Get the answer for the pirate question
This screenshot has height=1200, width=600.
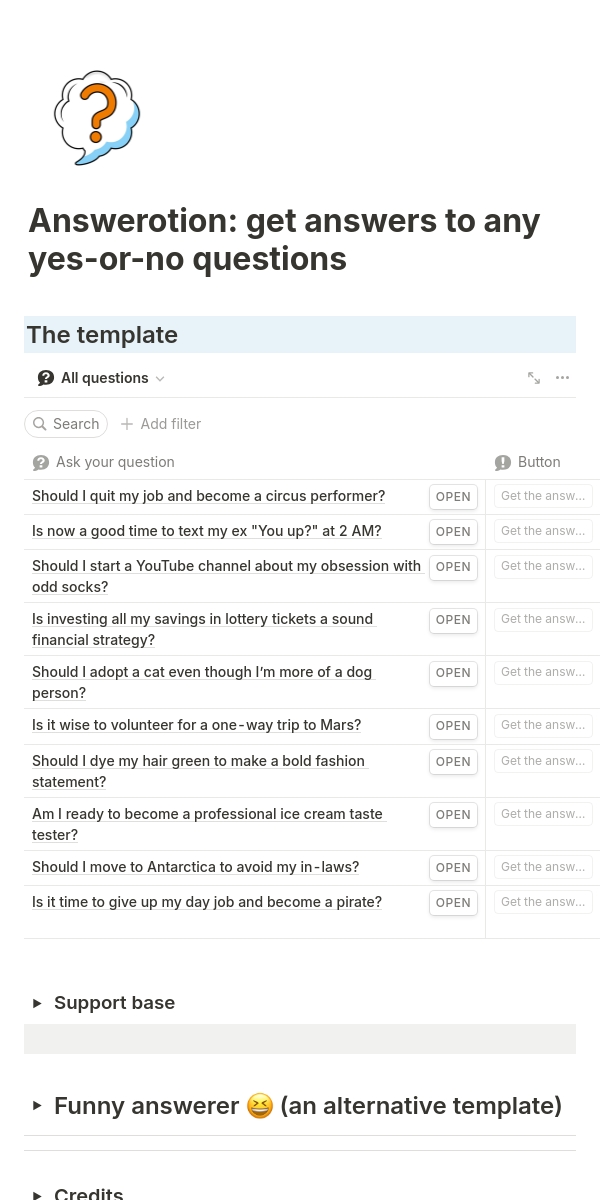click(543, 902)
